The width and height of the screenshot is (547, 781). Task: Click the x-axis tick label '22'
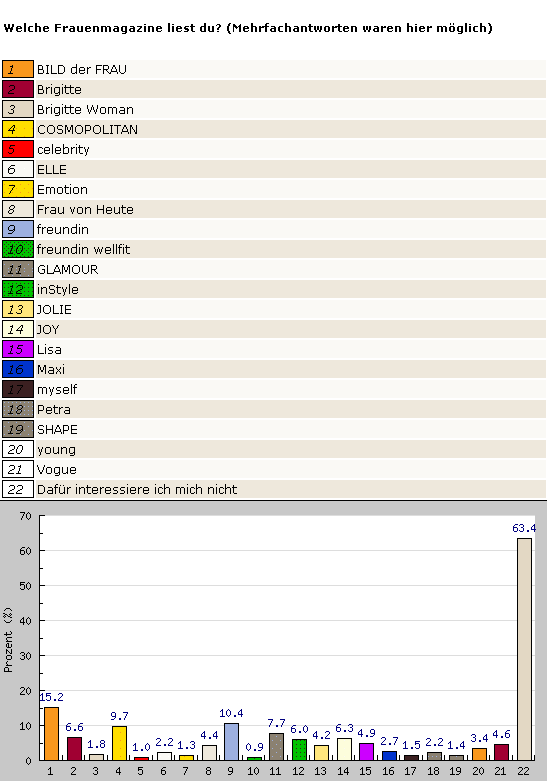[x=523, y=771]
